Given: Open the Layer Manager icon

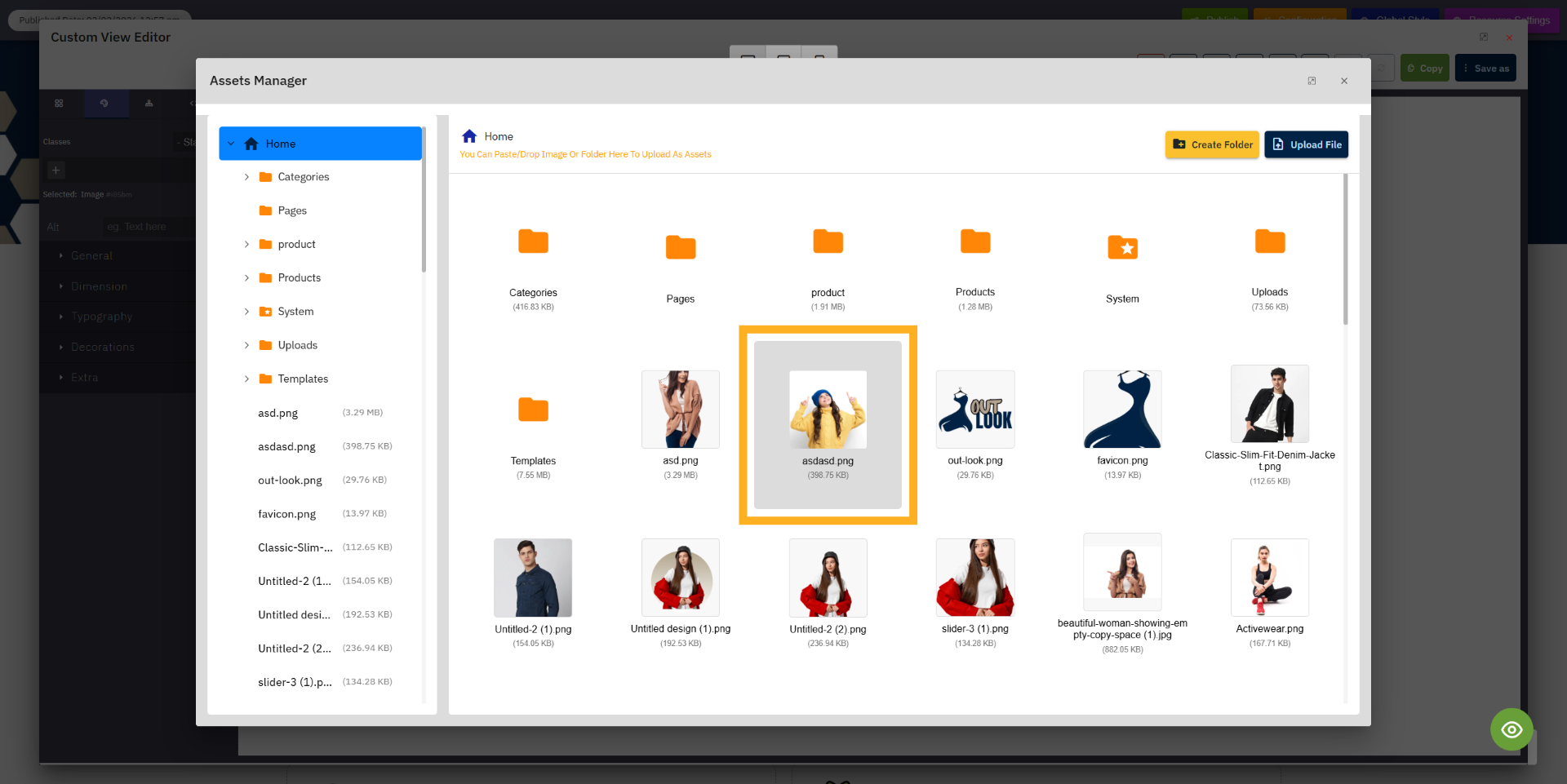Looking at the screenshot, I should (149, 104).
